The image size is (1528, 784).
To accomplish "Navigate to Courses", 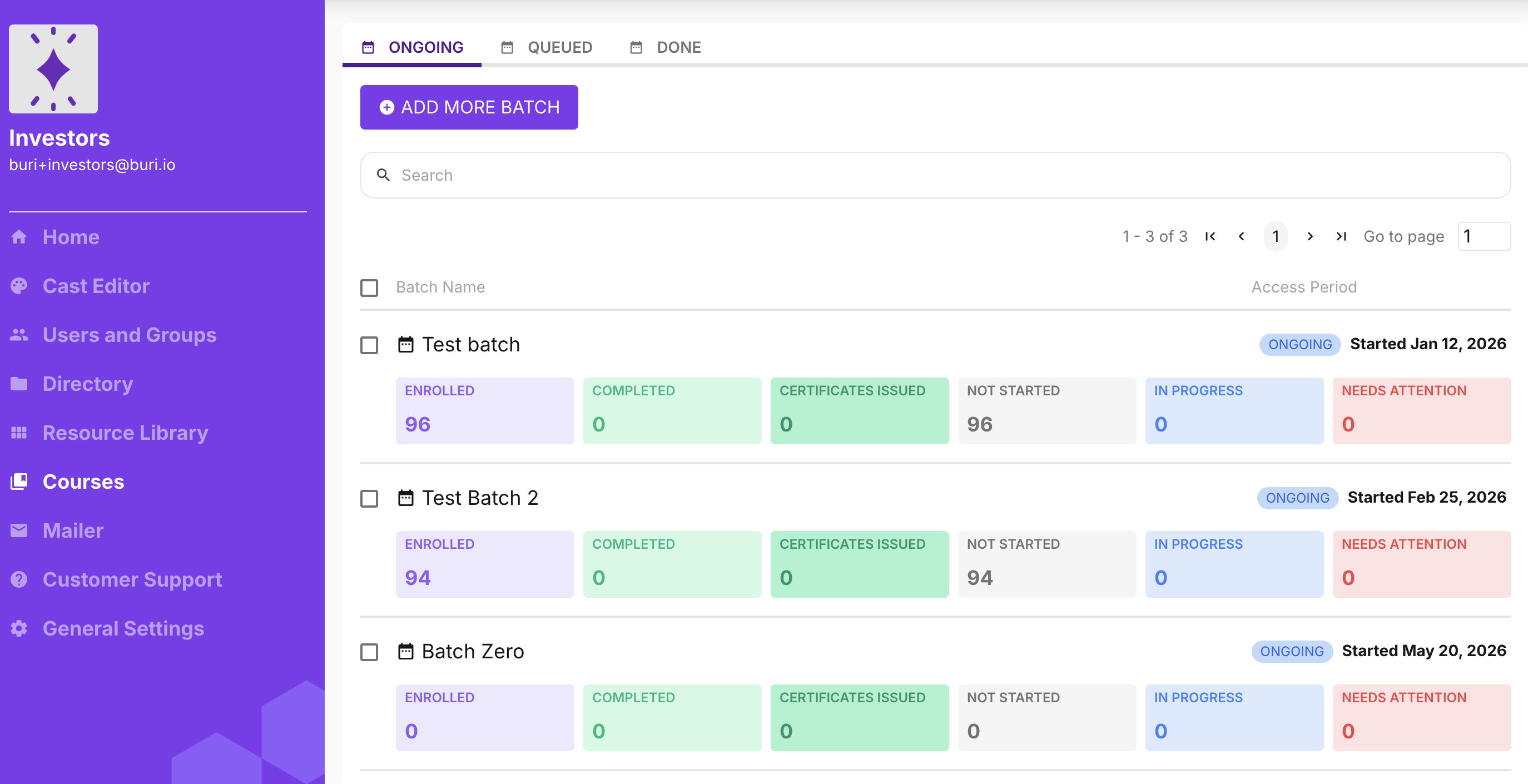I will 83,482.
